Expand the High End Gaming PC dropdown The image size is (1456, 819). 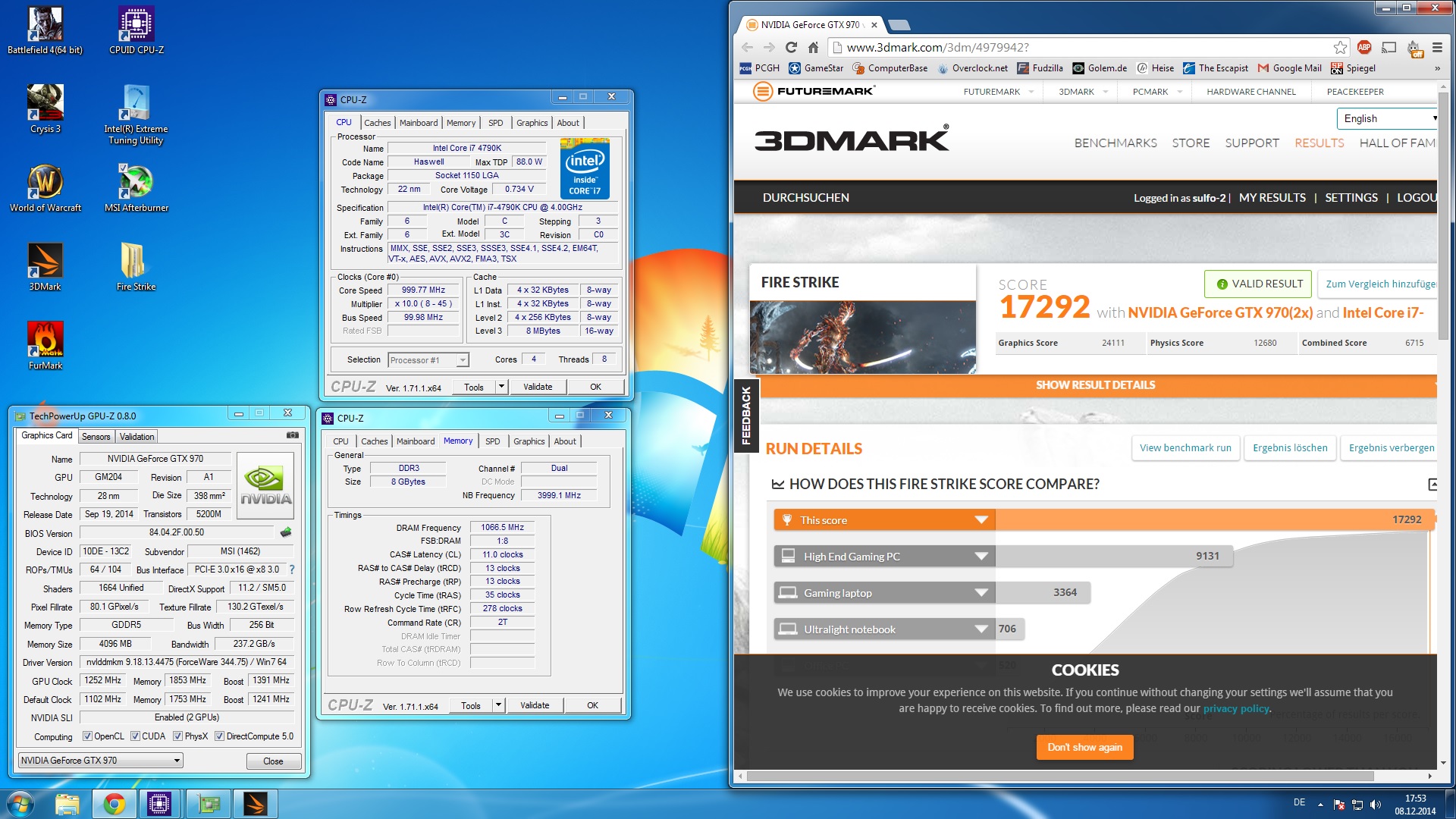981,557
